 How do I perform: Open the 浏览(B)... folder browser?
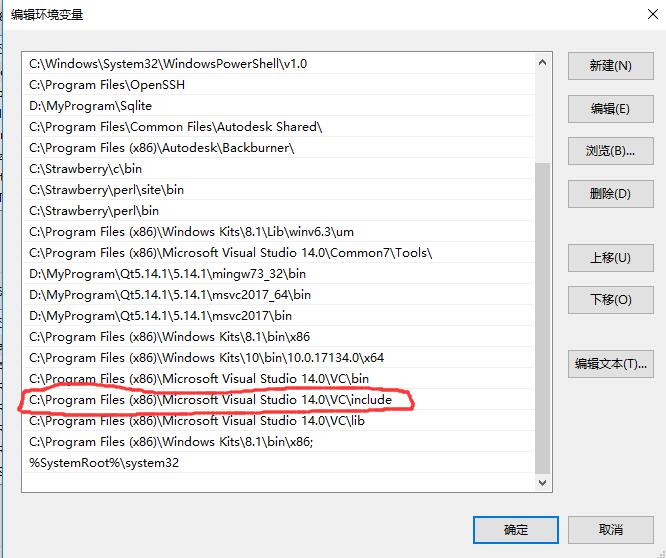(x=610, y=151)
